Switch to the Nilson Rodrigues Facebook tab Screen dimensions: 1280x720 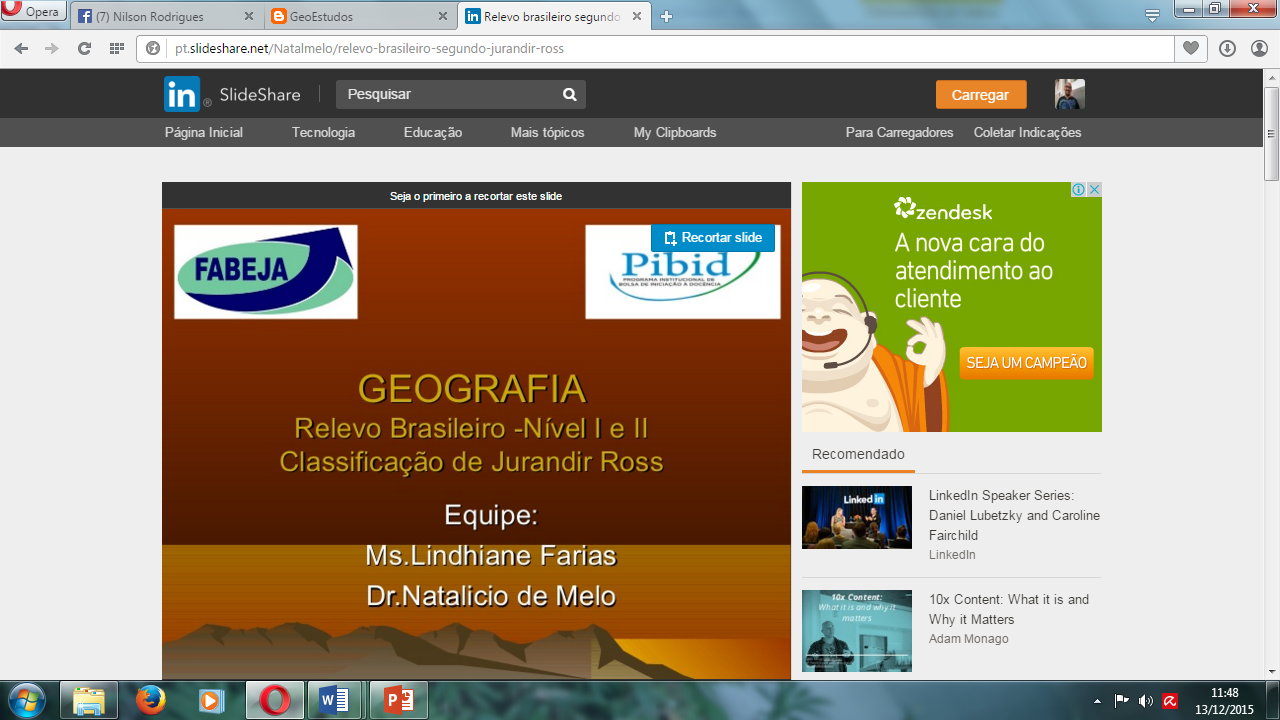click(x=168, y=16)
